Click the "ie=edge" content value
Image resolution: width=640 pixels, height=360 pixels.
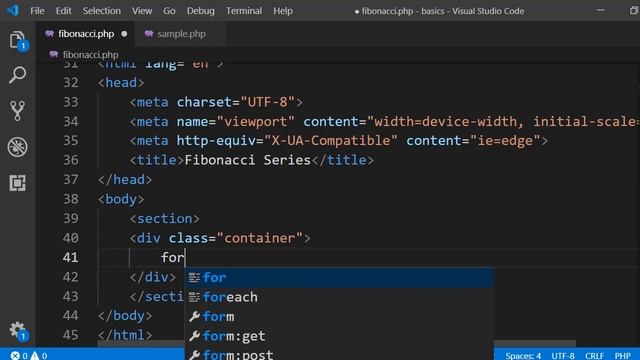pyautogui.click(x=505, y=141)
